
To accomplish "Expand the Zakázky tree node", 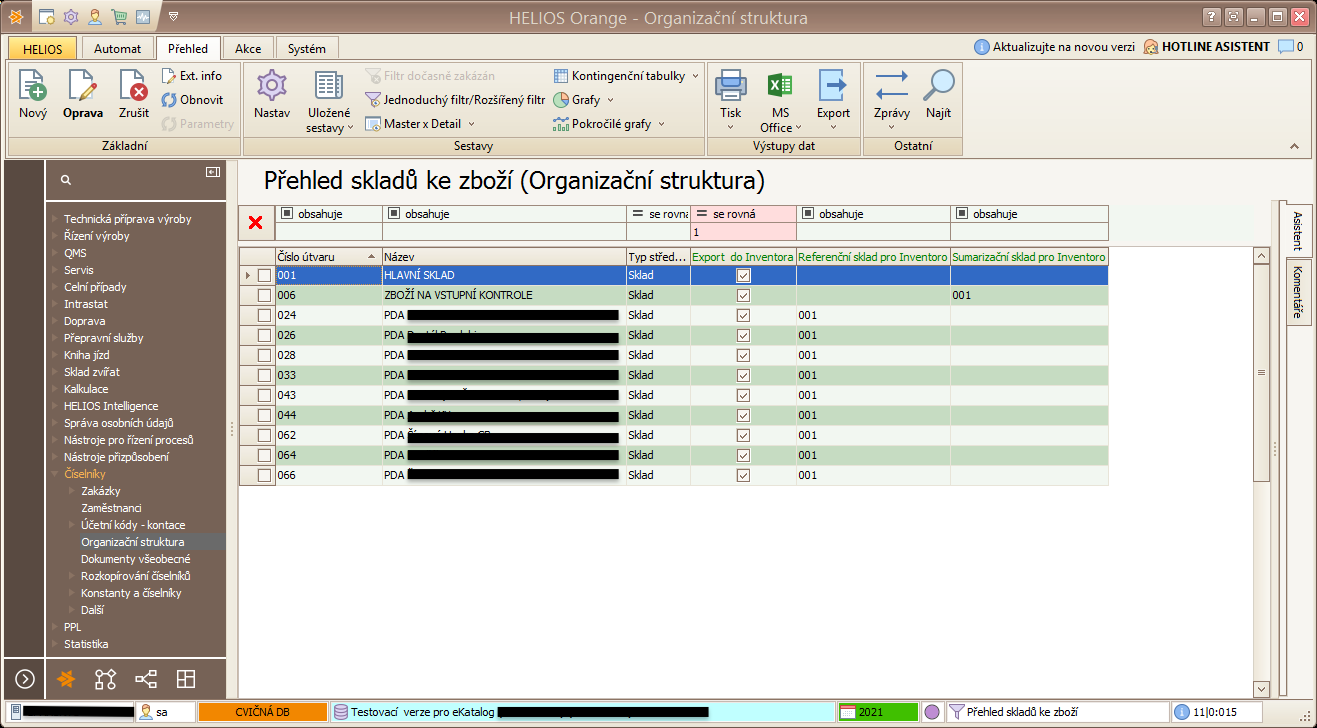I will click(x=71, y=491).
